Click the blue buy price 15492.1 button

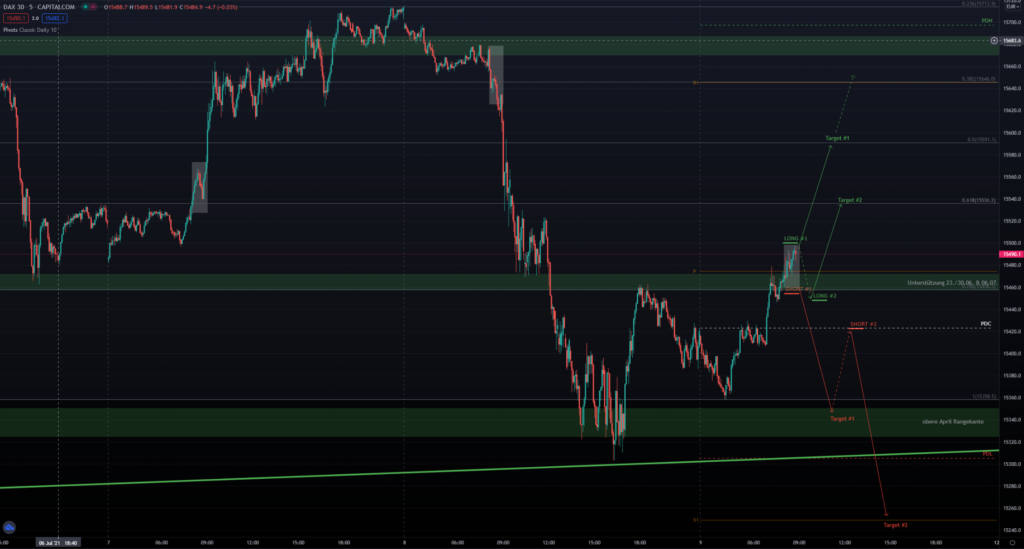pos(54,18)
